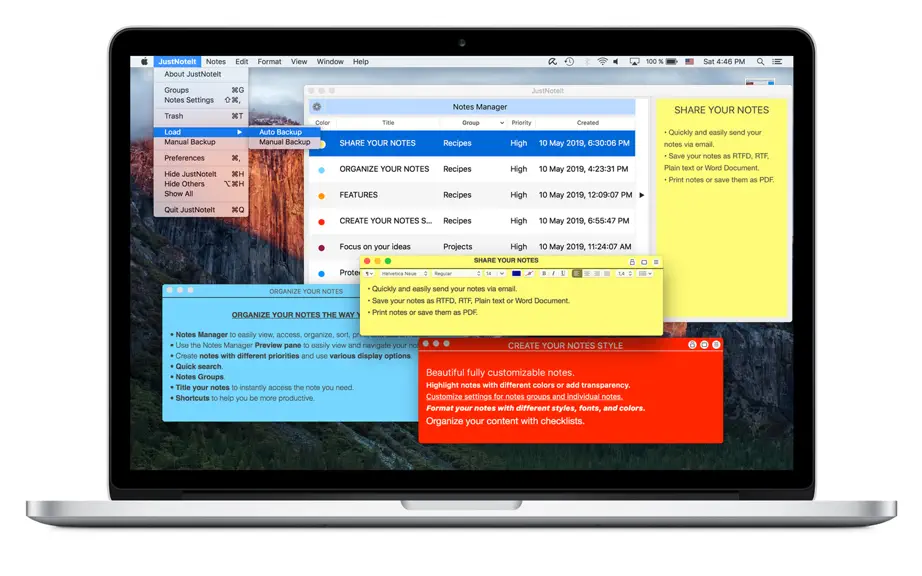
Task: Click the dark blue text color swatch
Action: click(516, 273)
